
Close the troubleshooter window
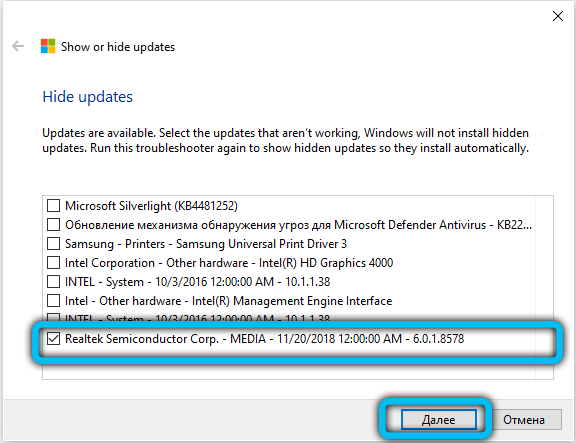[x=558, y=16]
